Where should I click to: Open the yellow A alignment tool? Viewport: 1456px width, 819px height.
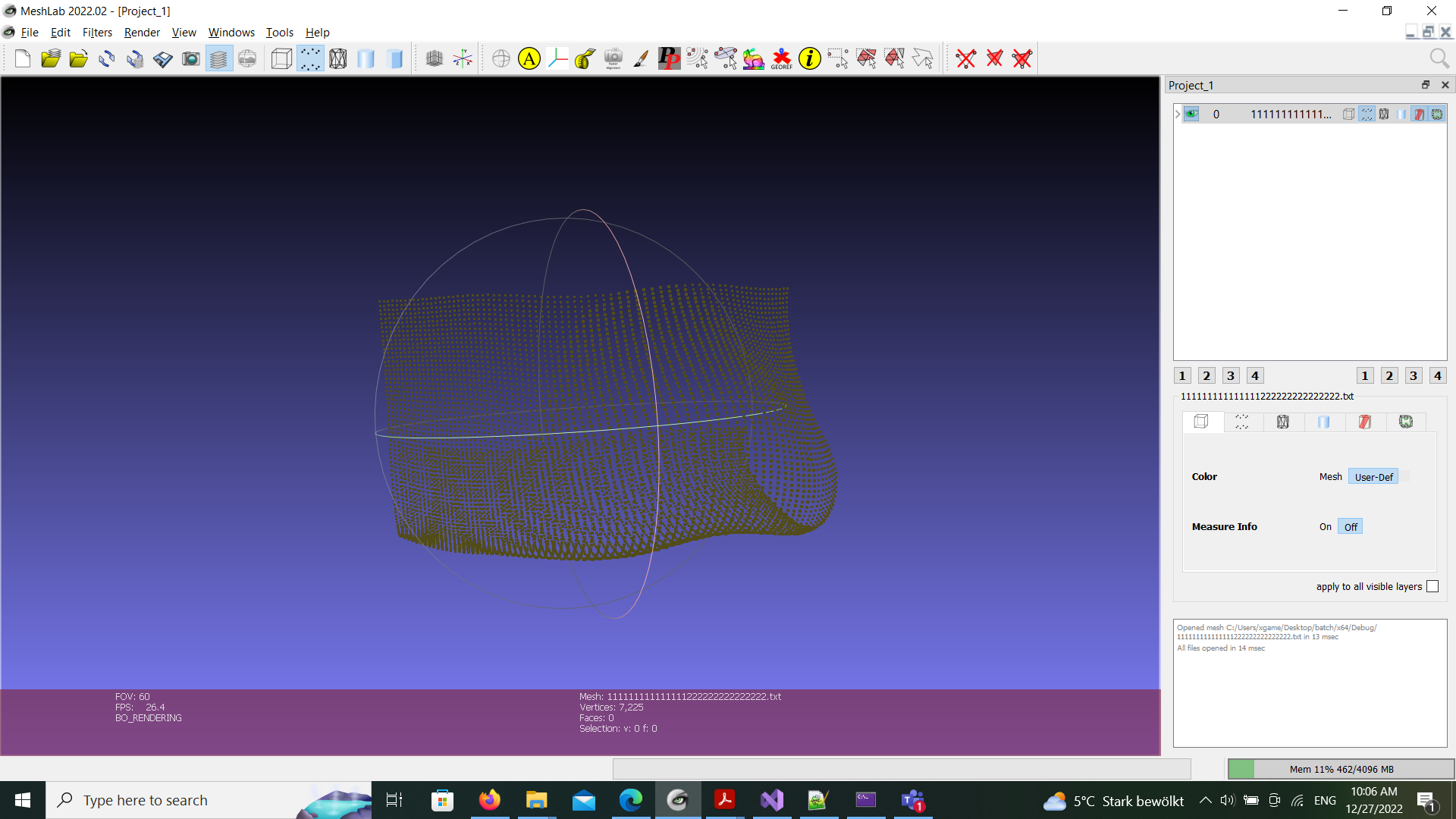point(529,58)
